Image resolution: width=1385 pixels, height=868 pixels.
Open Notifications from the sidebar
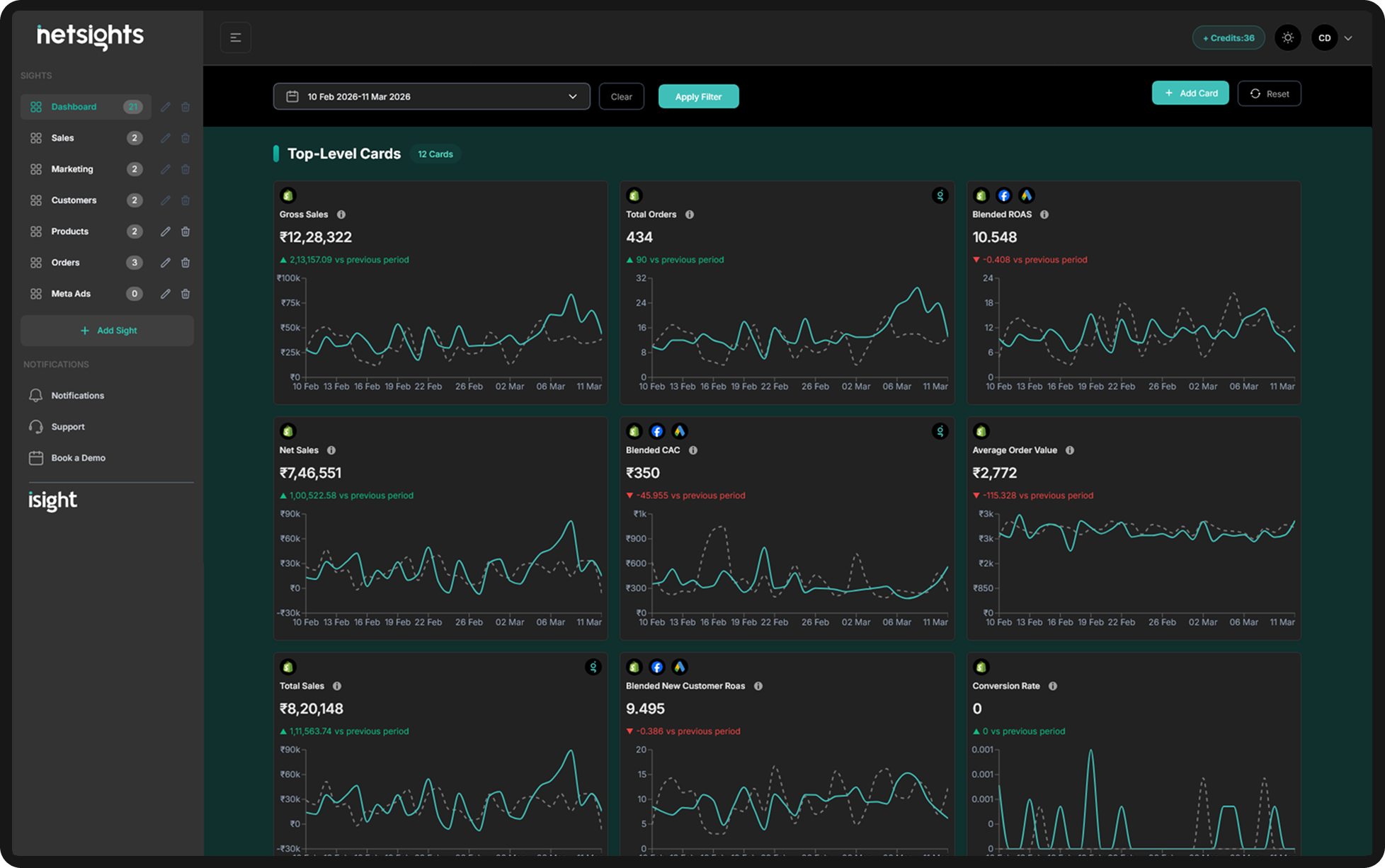[66, 396]
